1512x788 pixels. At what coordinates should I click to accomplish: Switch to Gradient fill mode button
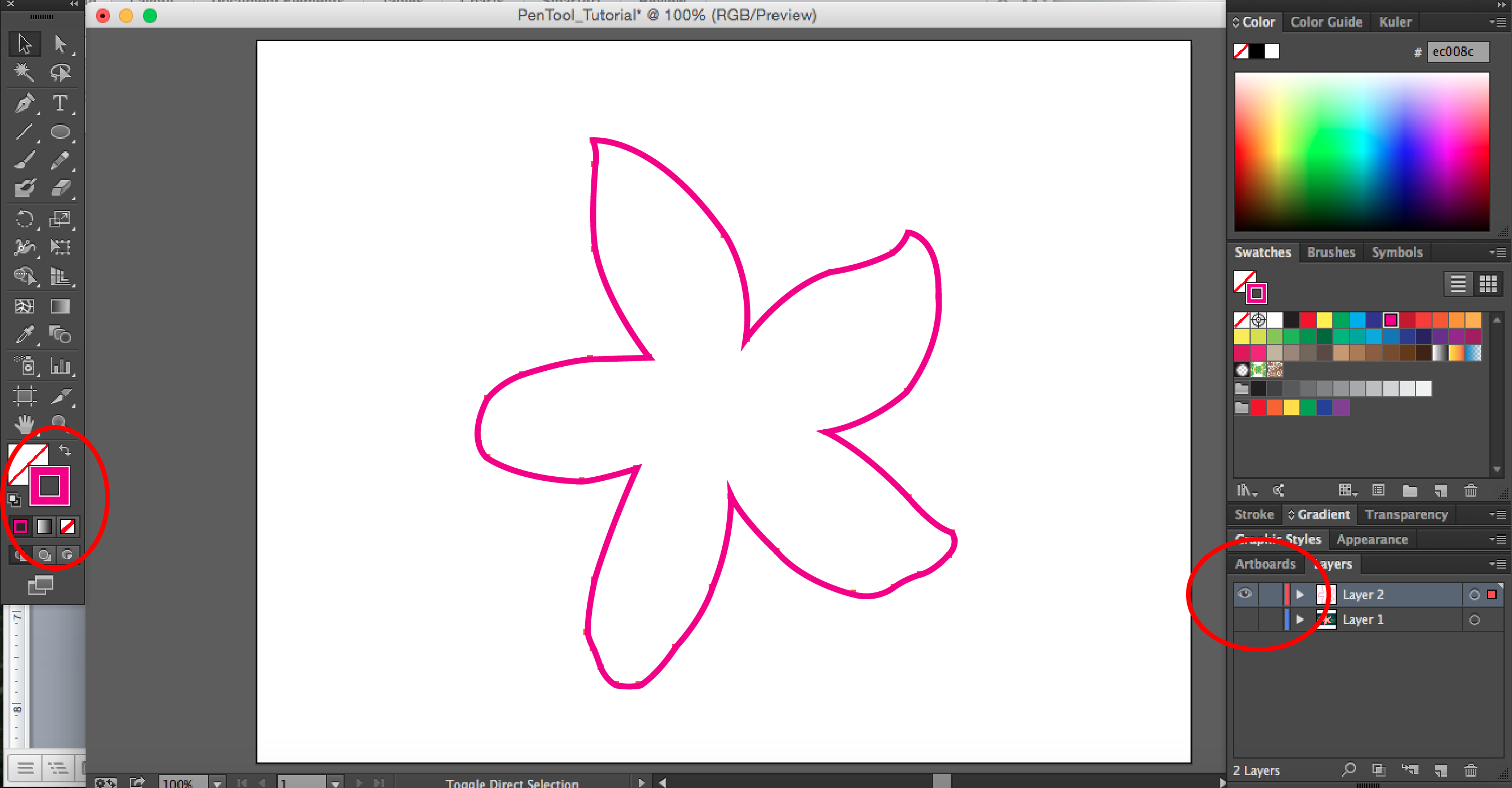coord(44,526)
